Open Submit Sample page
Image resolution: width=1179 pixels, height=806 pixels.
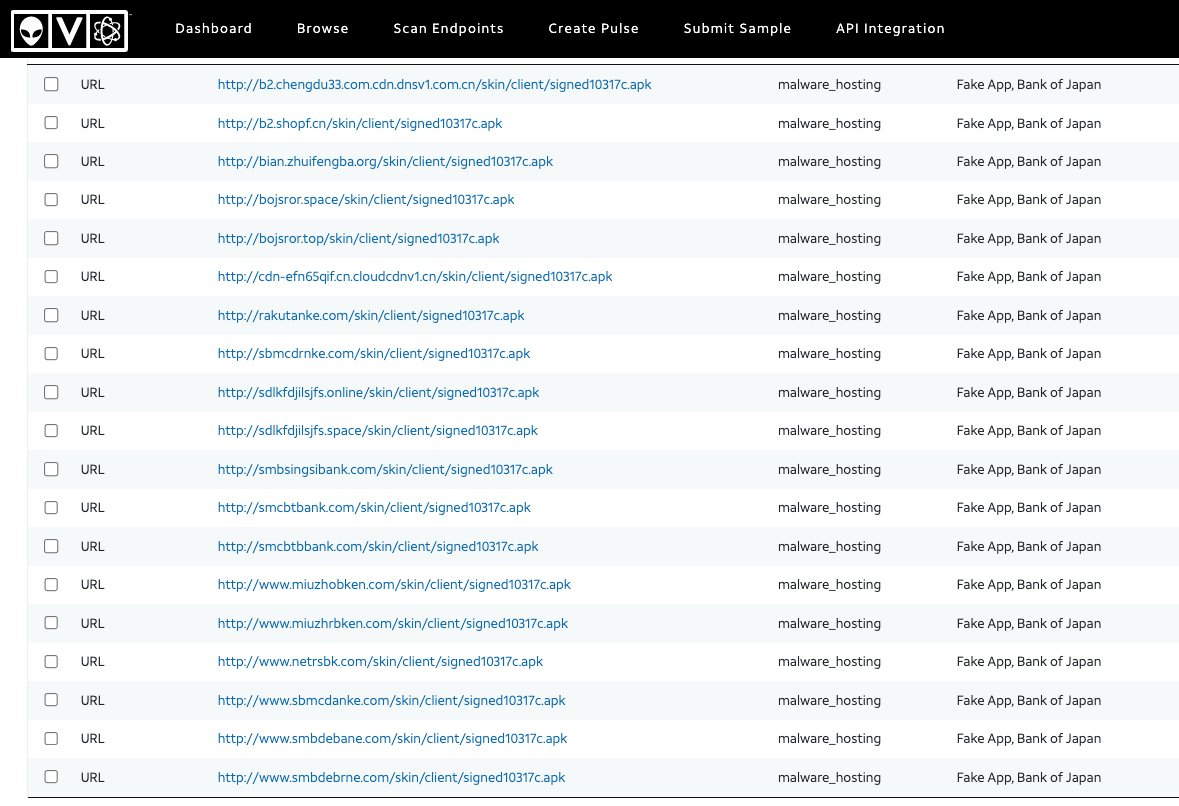point(737,29)
